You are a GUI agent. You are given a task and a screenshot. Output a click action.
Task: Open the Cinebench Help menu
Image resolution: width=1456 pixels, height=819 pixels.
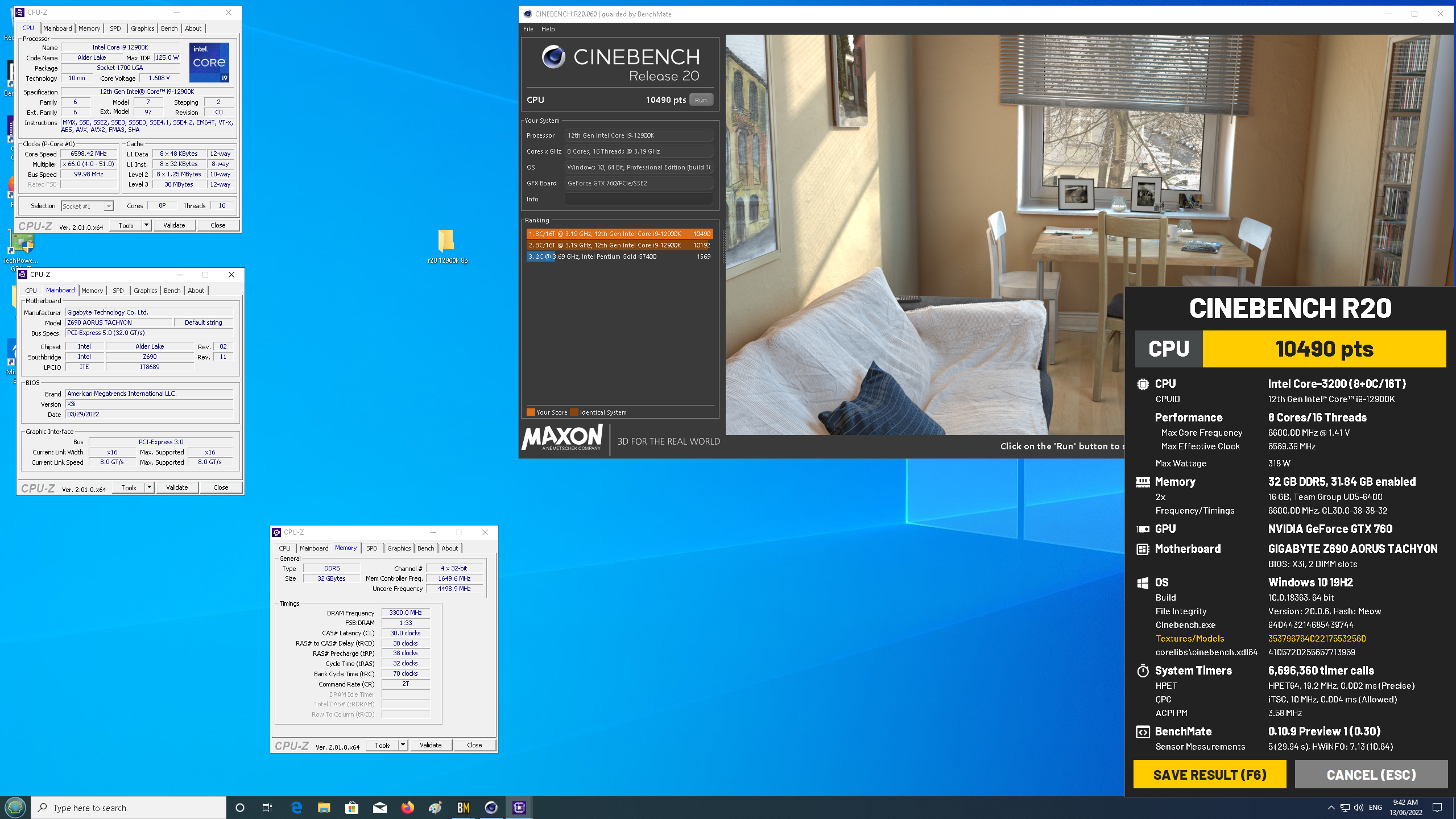[548, 29]
